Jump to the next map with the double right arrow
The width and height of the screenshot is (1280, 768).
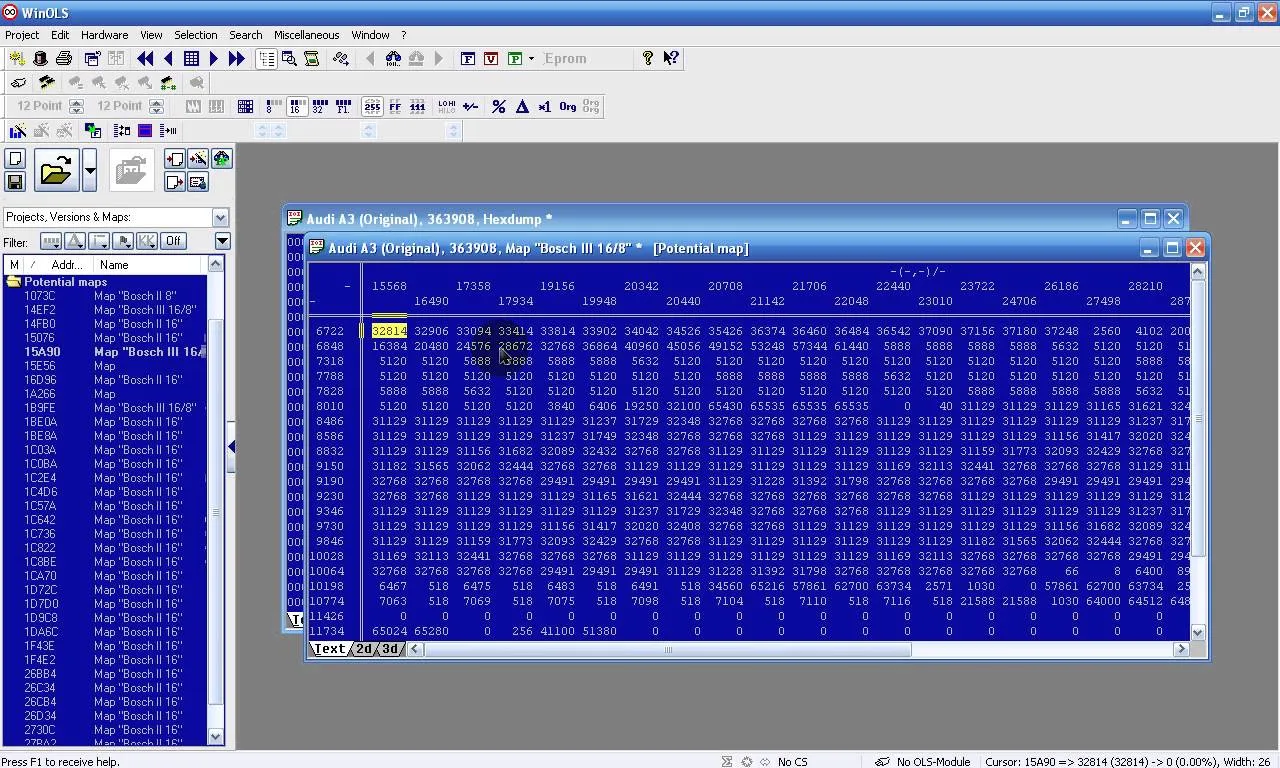point(236,59)
